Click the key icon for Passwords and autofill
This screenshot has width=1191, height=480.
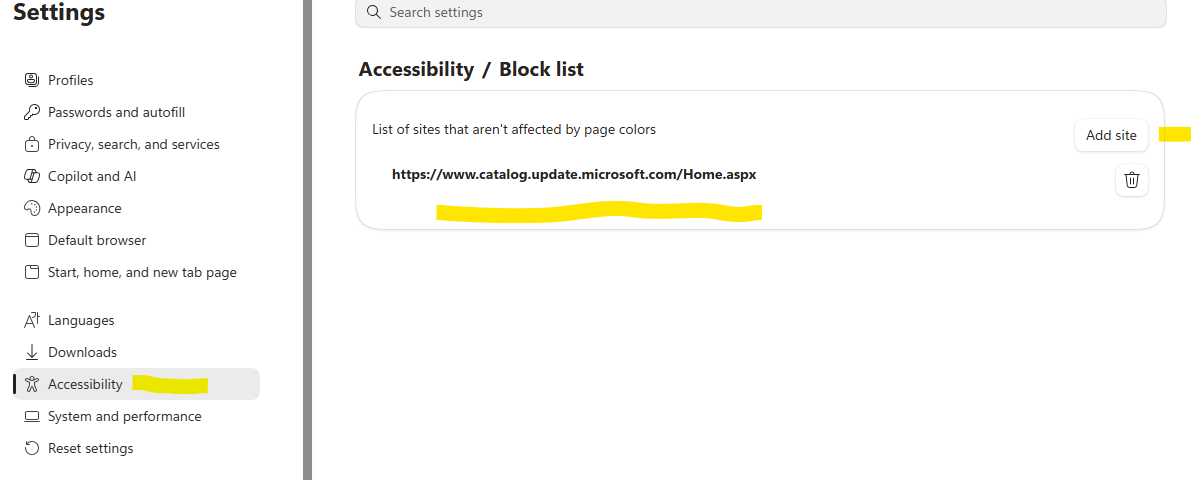[32, 112]
